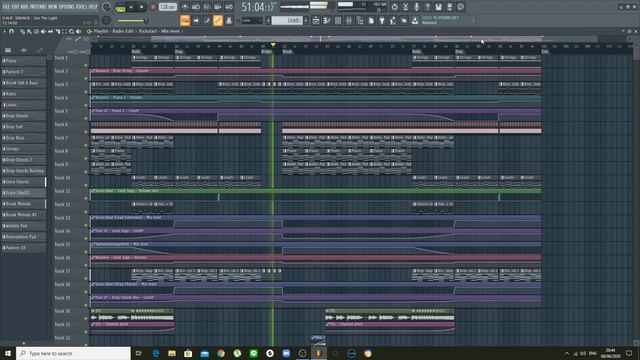This screenshot has width=640, height=360.
Task: Click the transport stop button
Action: [142, 7]
